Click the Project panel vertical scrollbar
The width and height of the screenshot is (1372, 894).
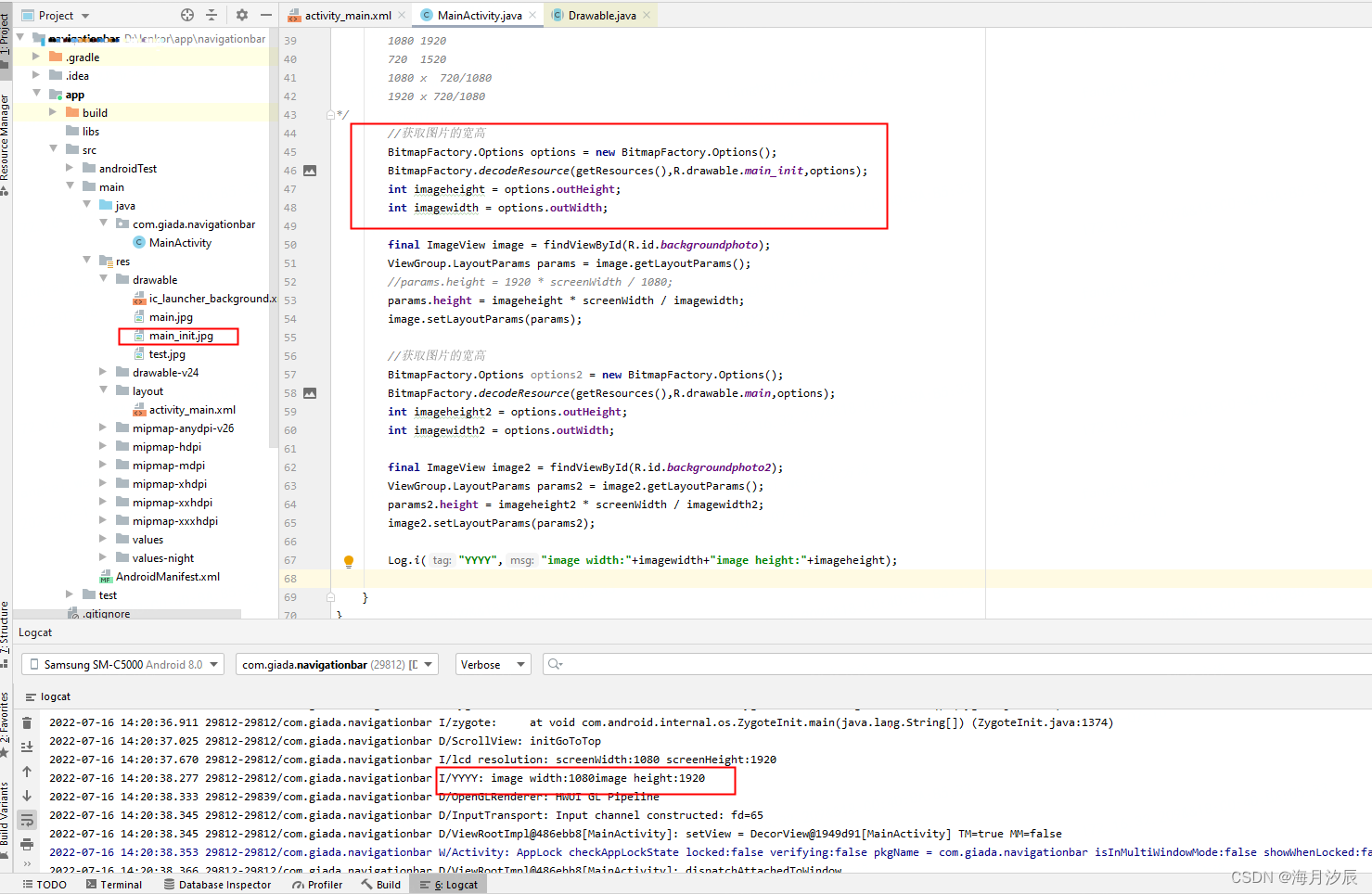click(x=274, y=236)
